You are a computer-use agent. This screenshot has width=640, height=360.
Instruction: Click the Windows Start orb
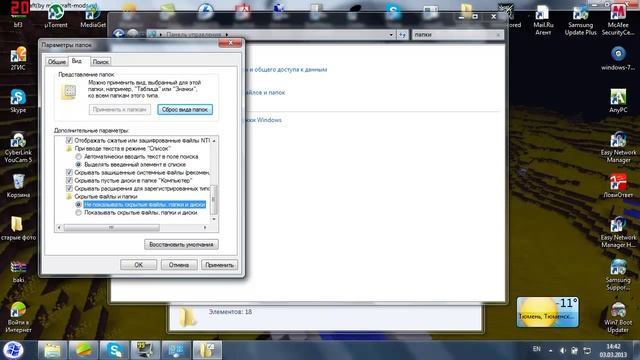13,350
